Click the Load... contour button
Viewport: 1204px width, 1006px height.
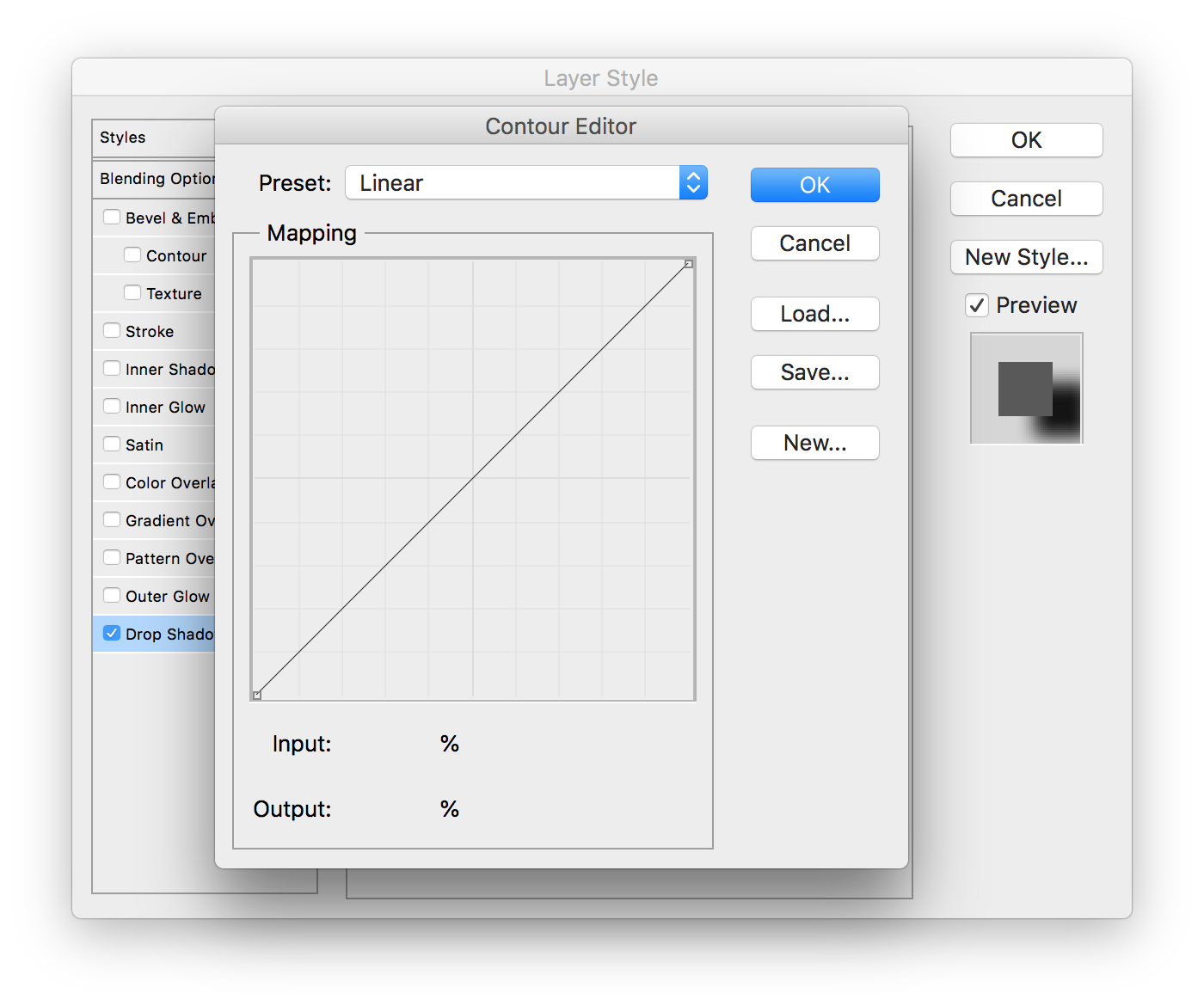[814, 314]
